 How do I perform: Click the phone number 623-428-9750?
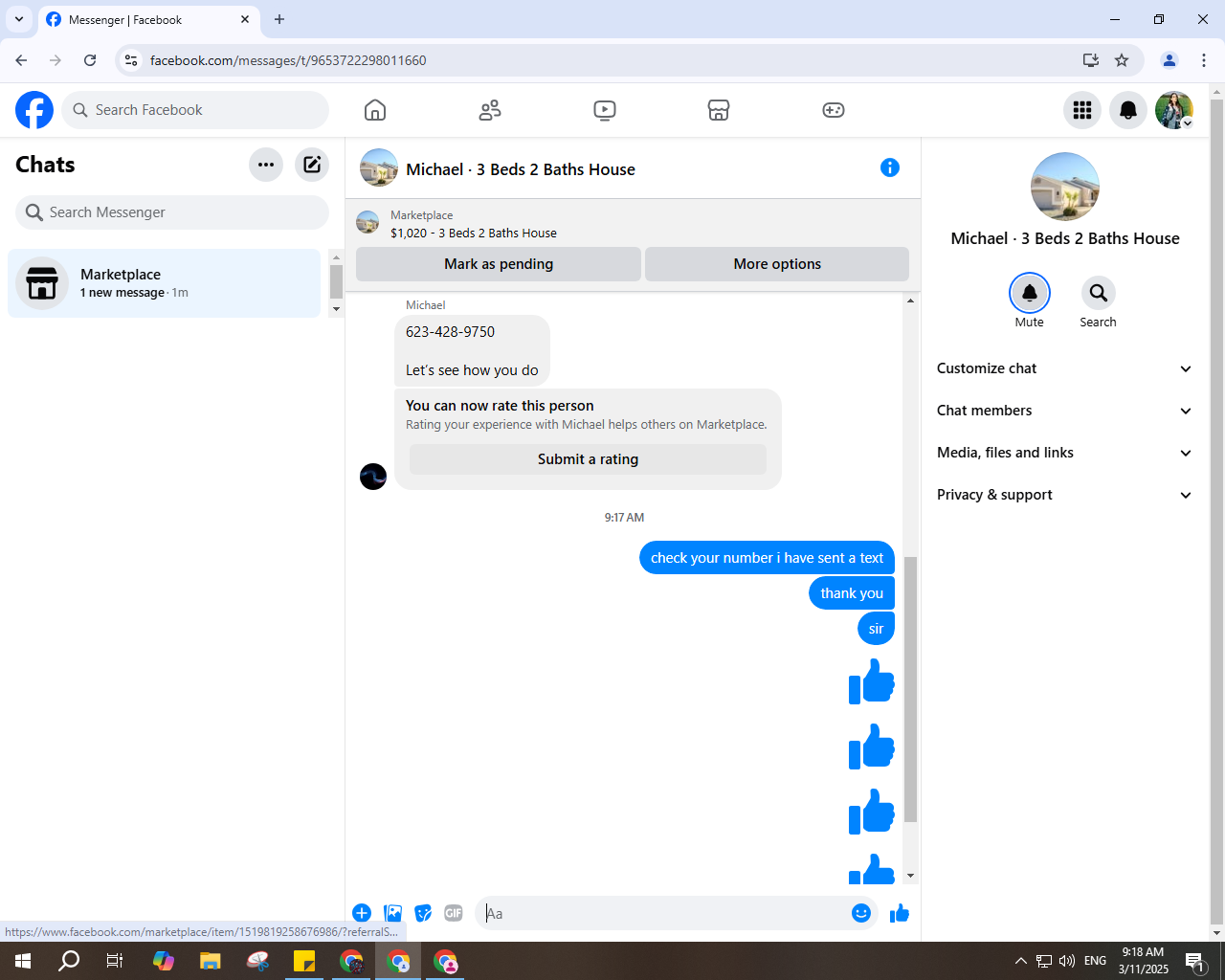[450, 332]
